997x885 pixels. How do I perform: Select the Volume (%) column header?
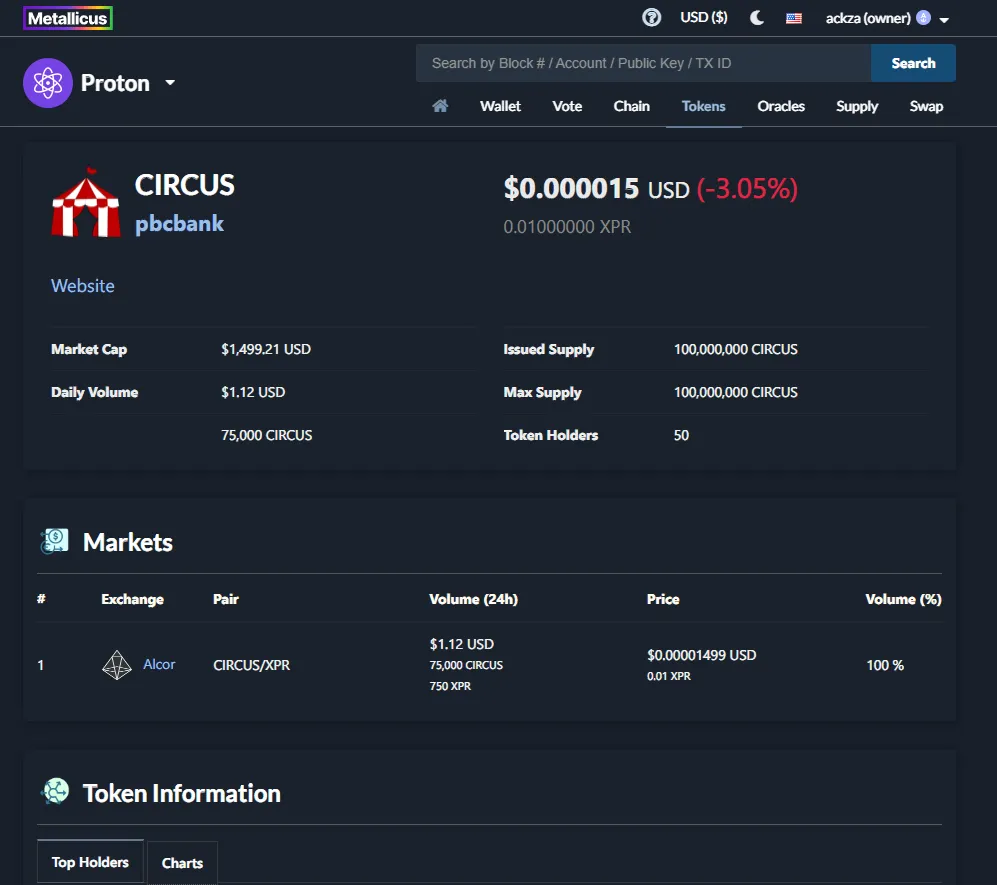click(x=903, y=599)
